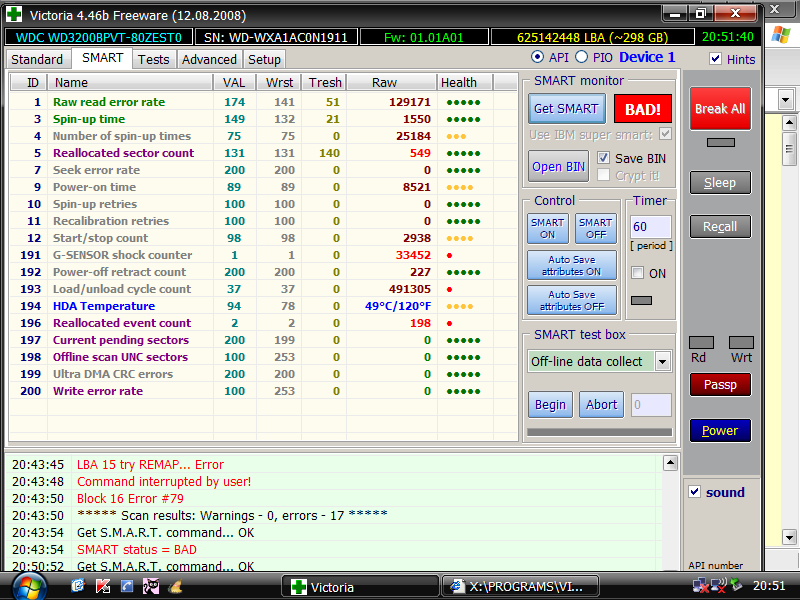Switch to the Advanced tab

coord(209,59)
